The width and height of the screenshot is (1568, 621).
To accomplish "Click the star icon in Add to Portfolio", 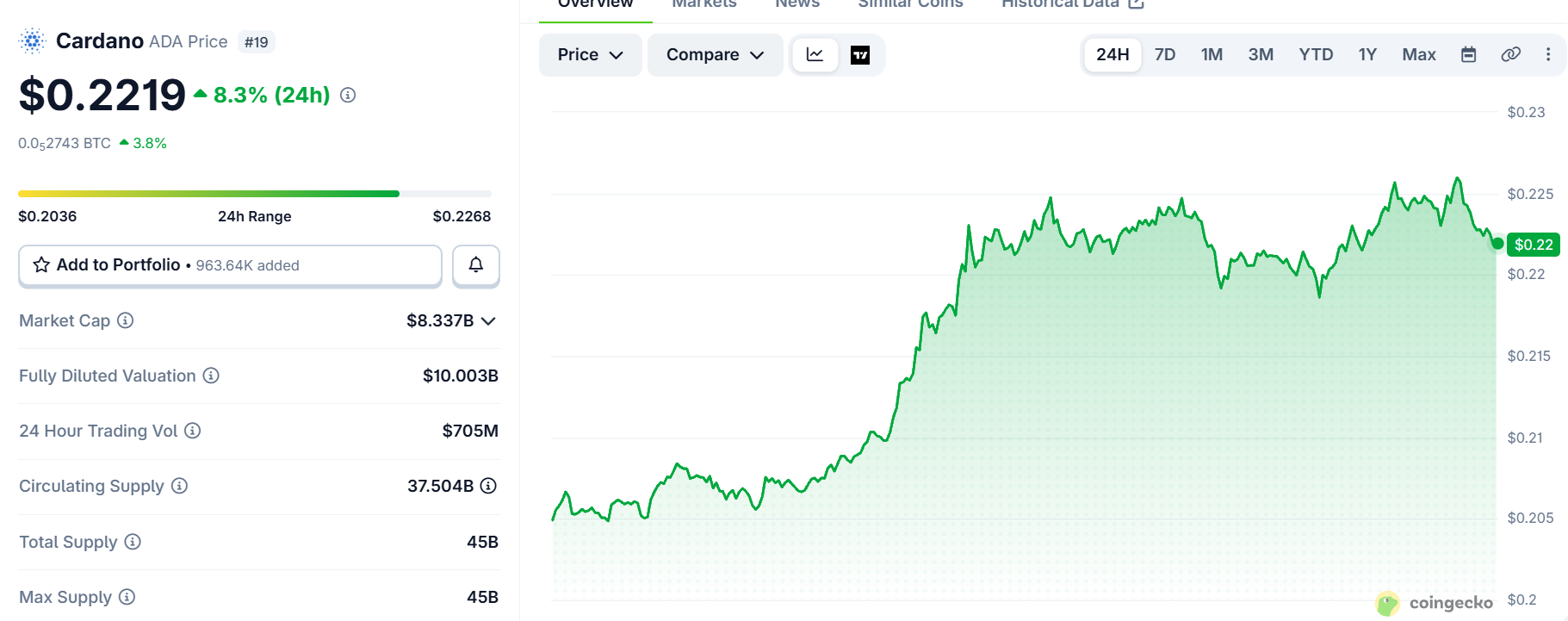I will (x=41, y=264).
